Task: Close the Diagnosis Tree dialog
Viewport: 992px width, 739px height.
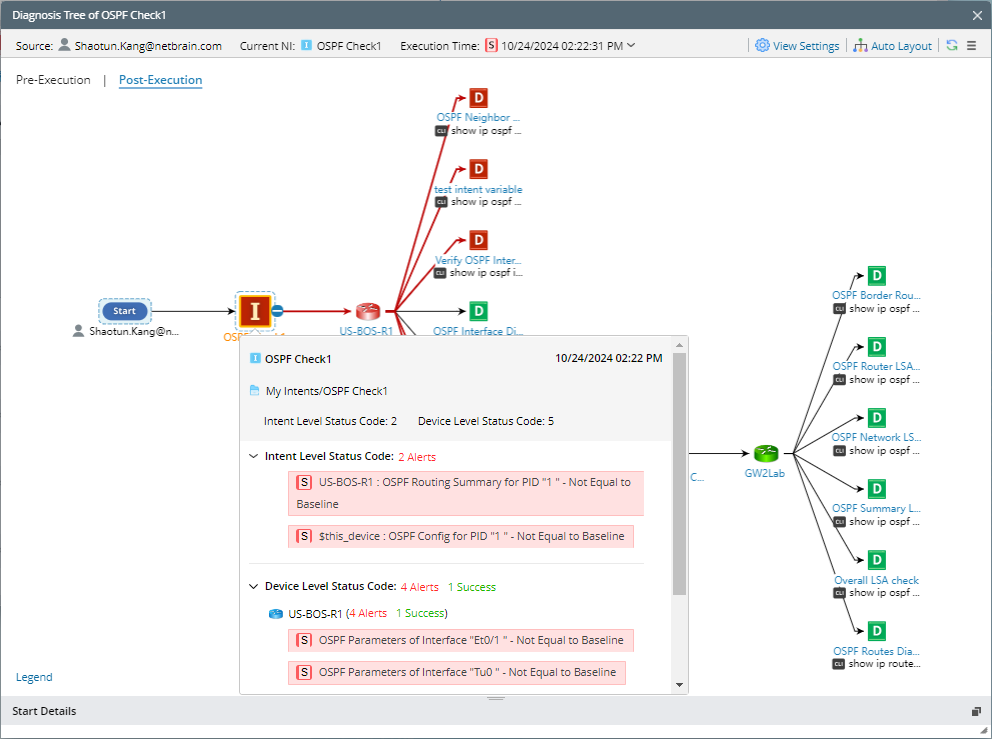Action: (x=977, y=15)
